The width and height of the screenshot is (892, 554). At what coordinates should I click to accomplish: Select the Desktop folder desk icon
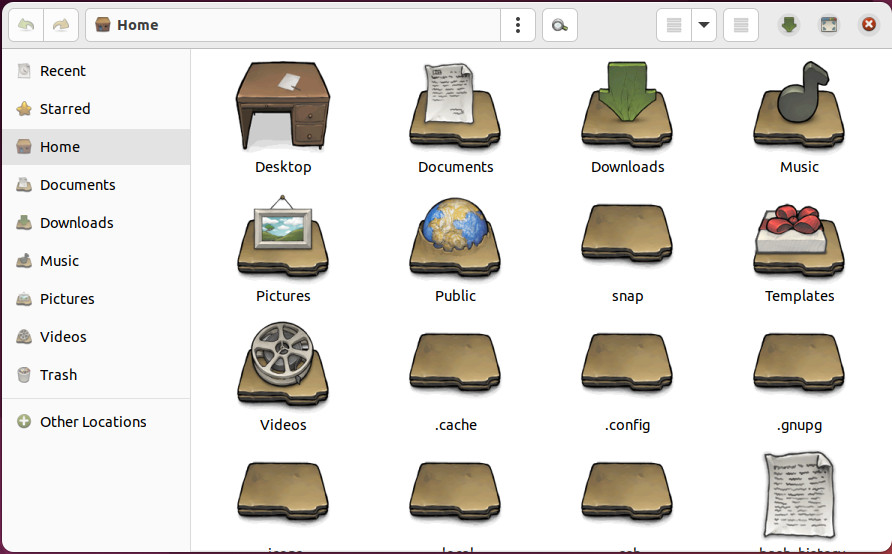click(283, 105)
